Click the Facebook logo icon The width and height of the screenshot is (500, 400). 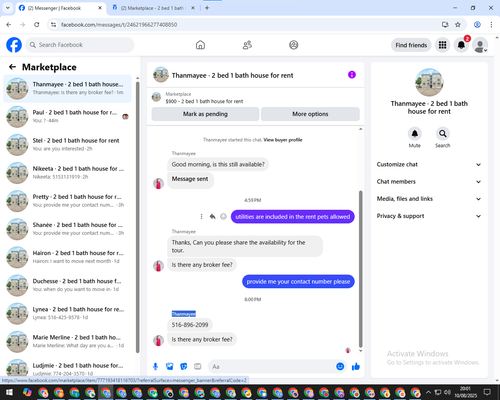[x=14, y=45]
